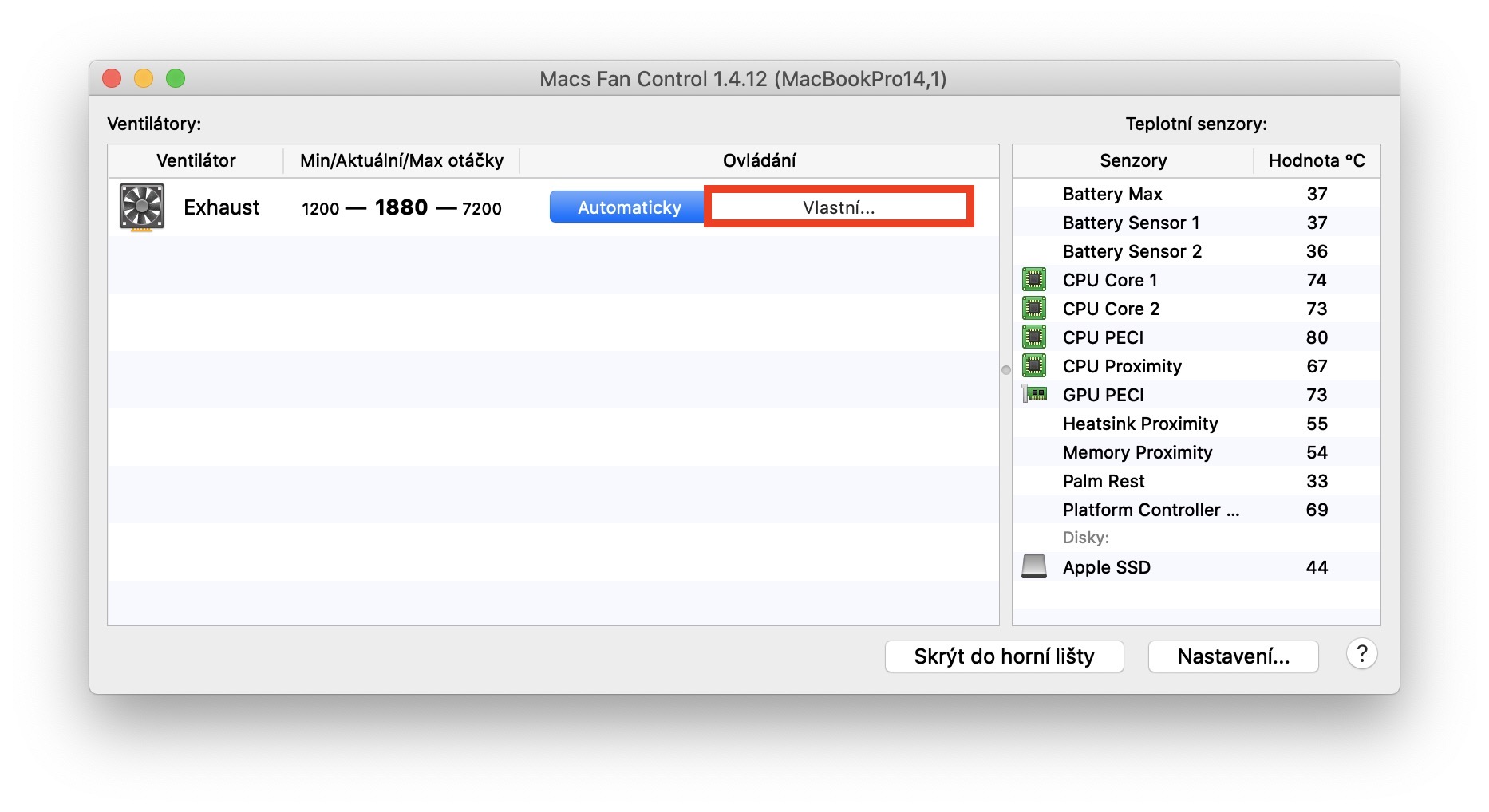Click the split divider handle between panels
1489x812 pixels.
click(1006, 370)
